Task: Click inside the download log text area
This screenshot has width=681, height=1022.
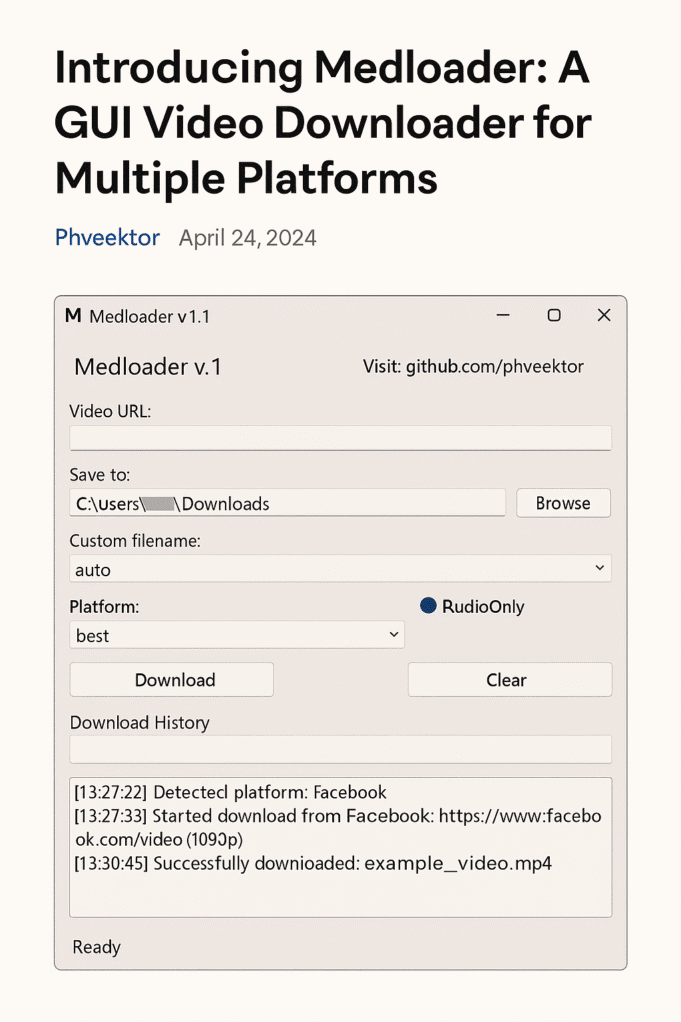Action: 340,890
